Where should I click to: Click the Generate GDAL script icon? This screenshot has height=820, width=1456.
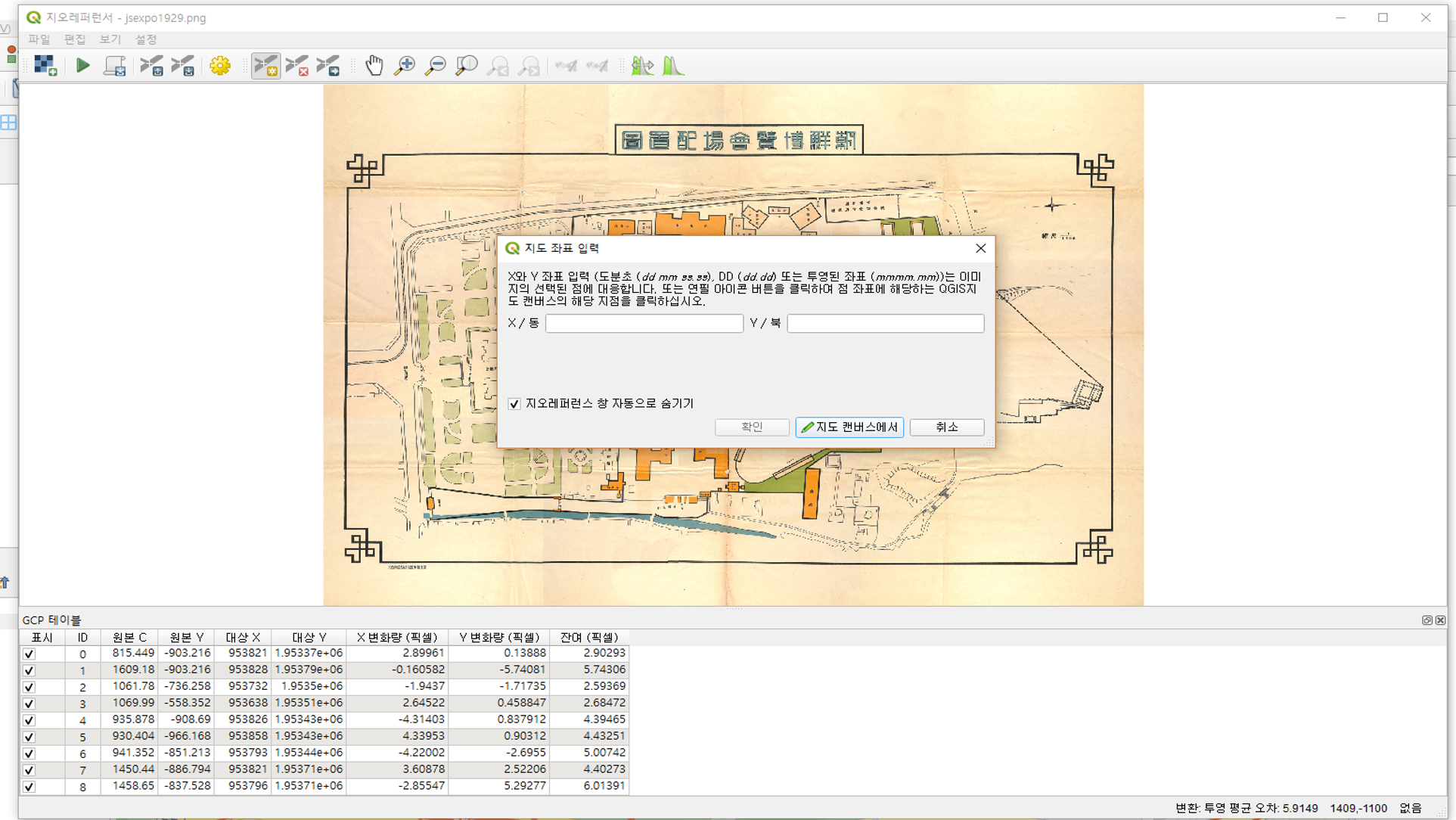pyautogui.click(x=115, y=66)
